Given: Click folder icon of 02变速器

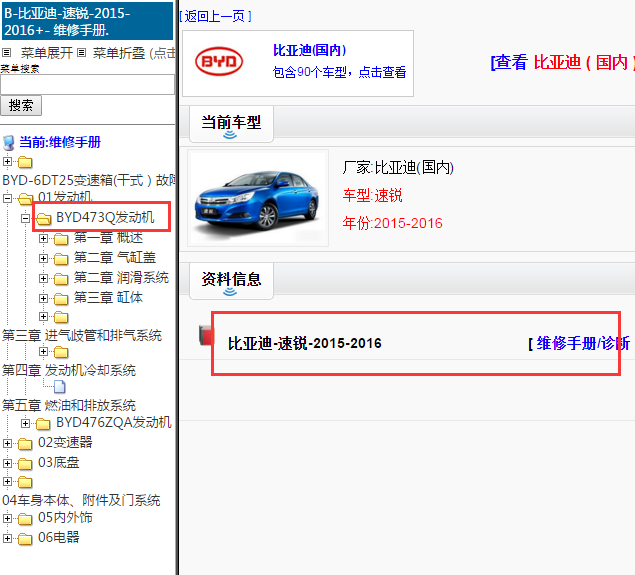Looking at the screenshot, I should [25, 444].
